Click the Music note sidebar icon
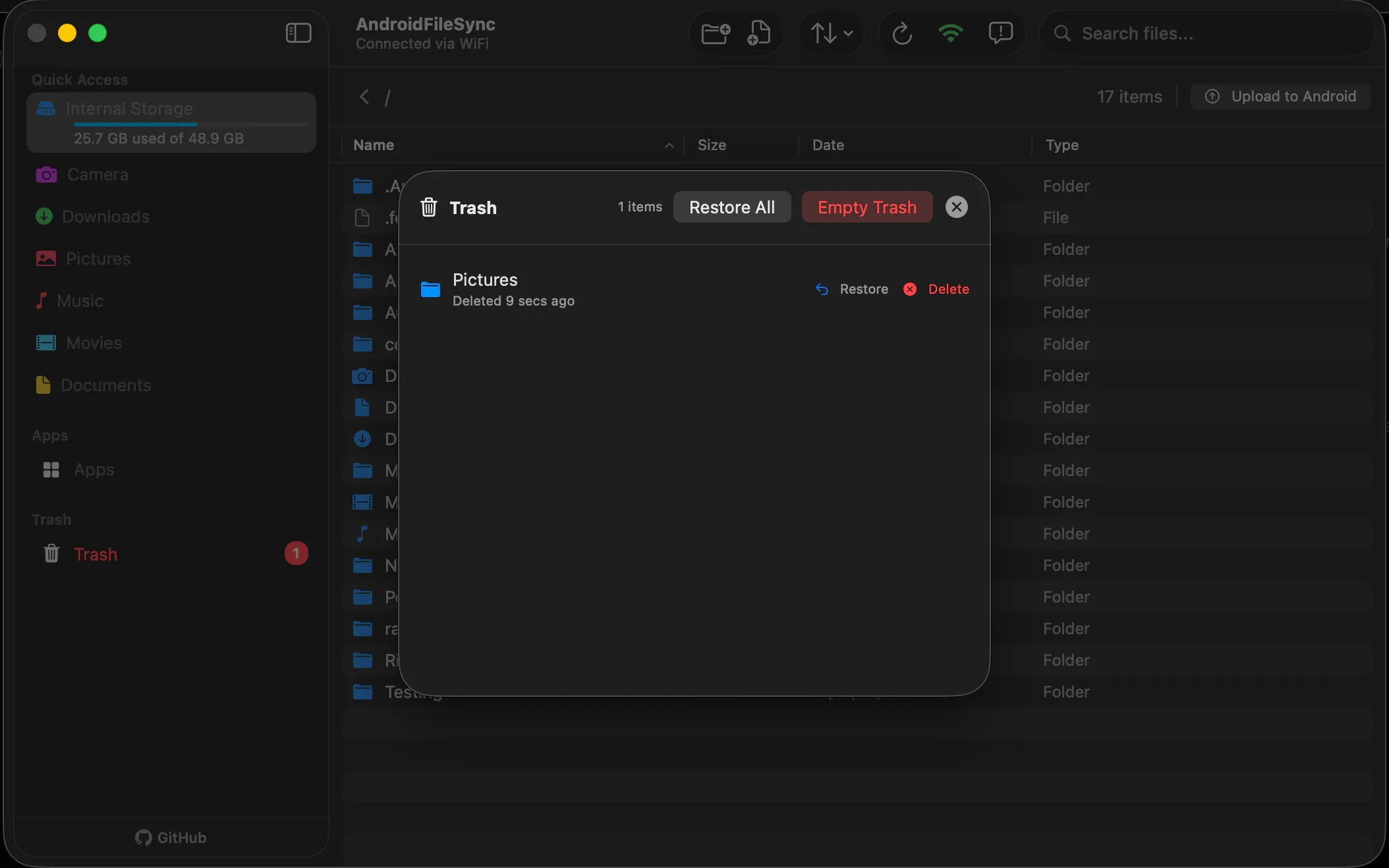Screen dimensions: 1389x868 (41, 300)
